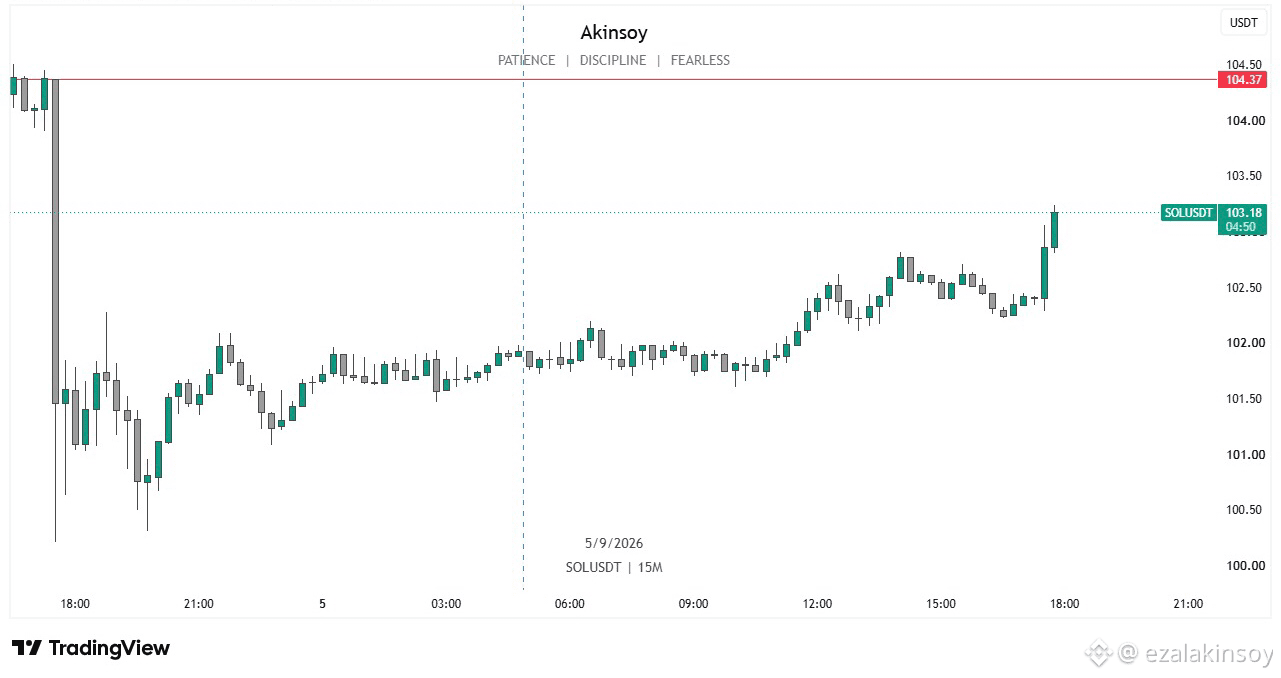Open the USDT currency selector
The height and width of the screenshot is (678, 1281).
(1243, 22)
